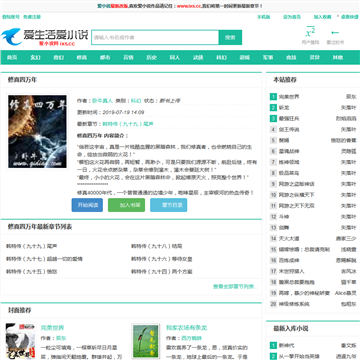Click the 修真四万年 book cover image
The image size is (360, 360).
click(37, 131)
